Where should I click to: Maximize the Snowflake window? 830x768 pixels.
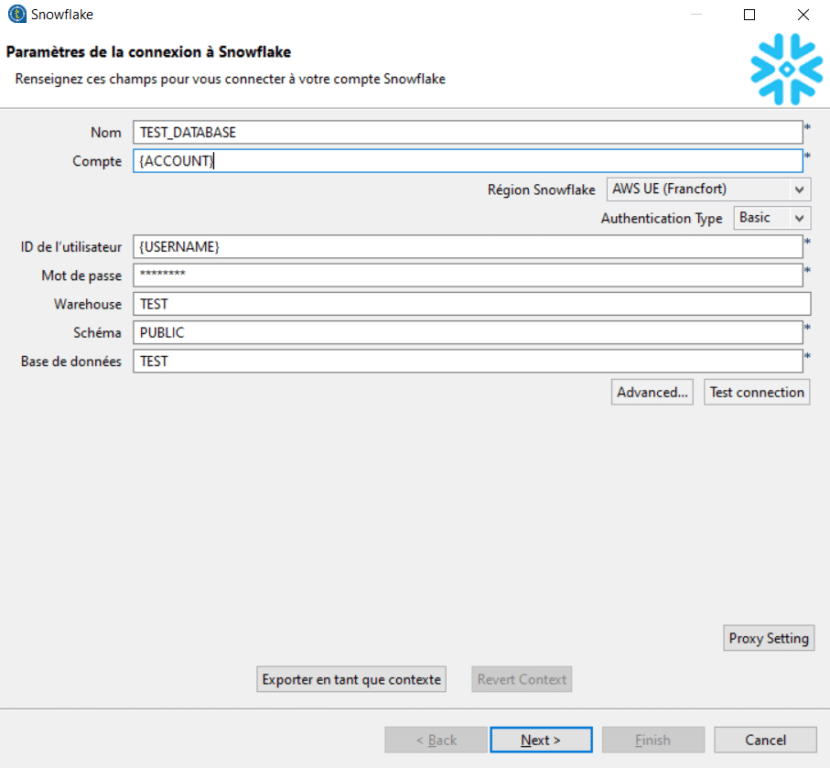(x=750, y=14)
